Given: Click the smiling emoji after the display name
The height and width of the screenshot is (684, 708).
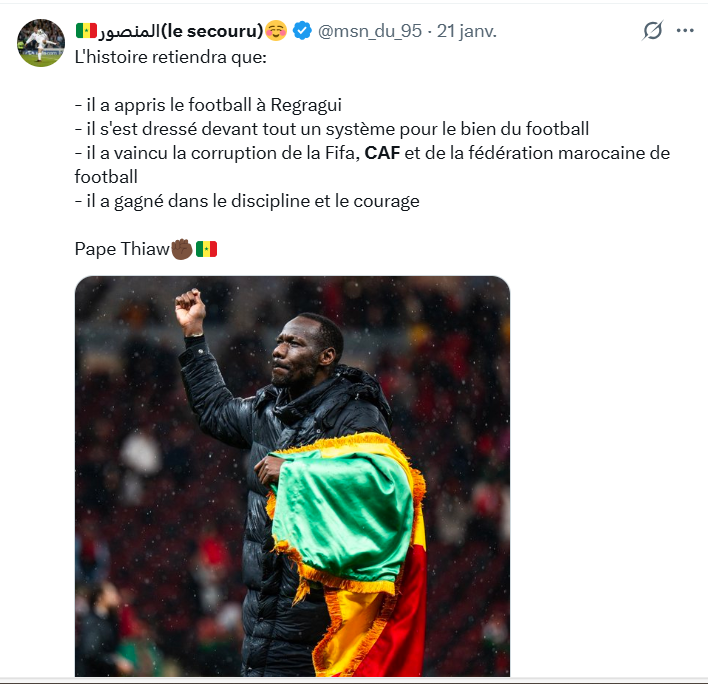Looking at the screenshot, I should pyautogui.click(x=277, y=31).
